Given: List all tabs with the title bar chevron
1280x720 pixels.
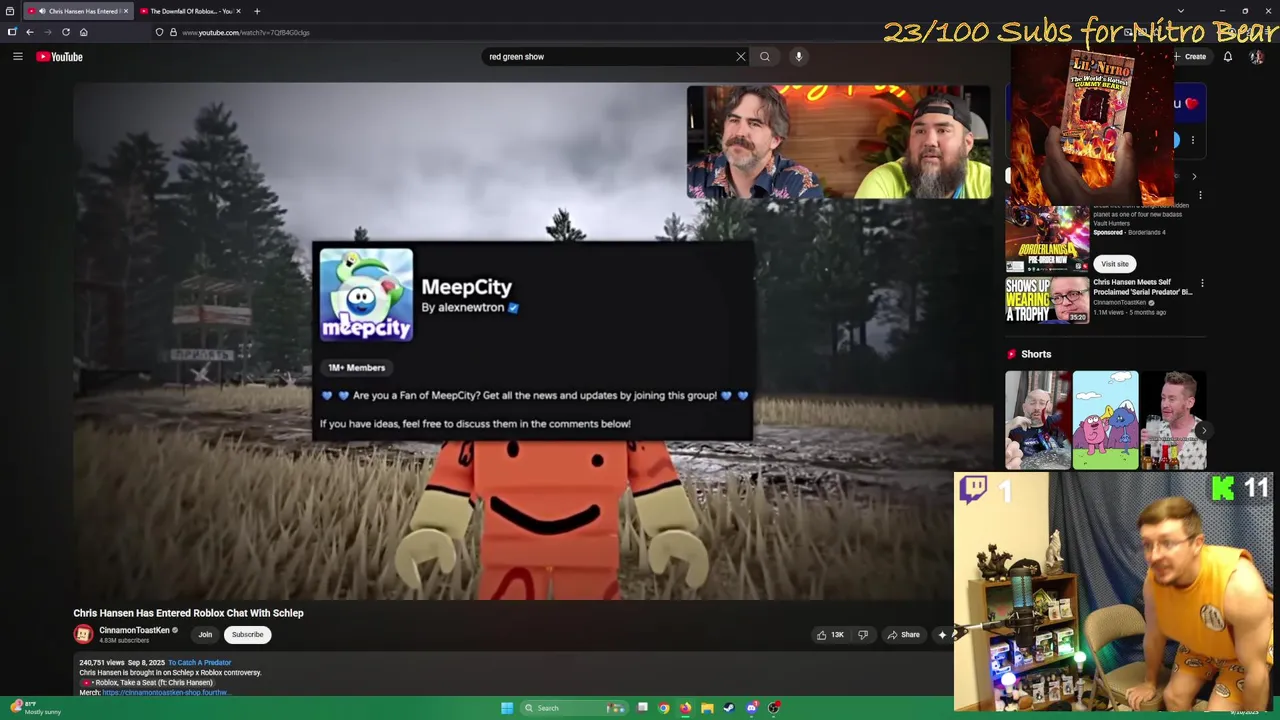Looking at the screenshot, I should (1180, 11).
